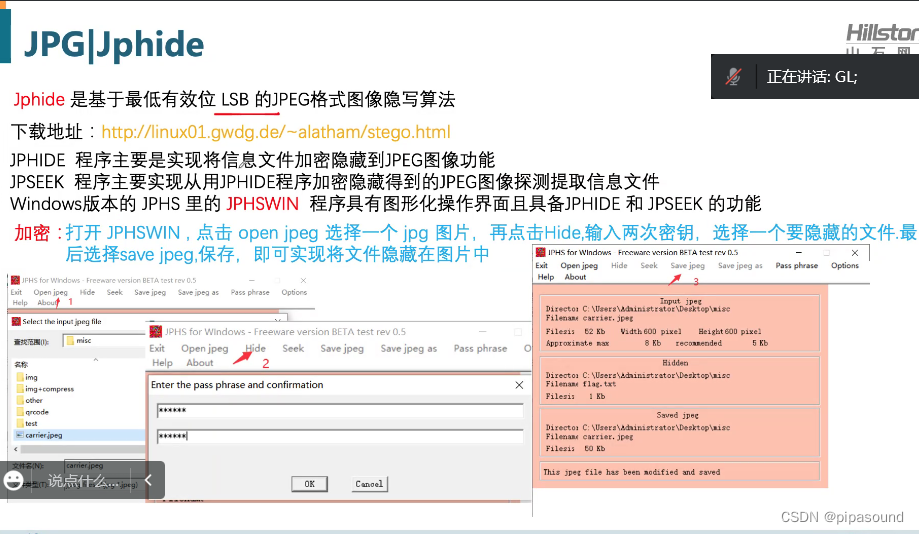Click Exit in the right JPHS window
This screenshot has width=919, height=534.
pyautogui.click(x=542, y=266)
